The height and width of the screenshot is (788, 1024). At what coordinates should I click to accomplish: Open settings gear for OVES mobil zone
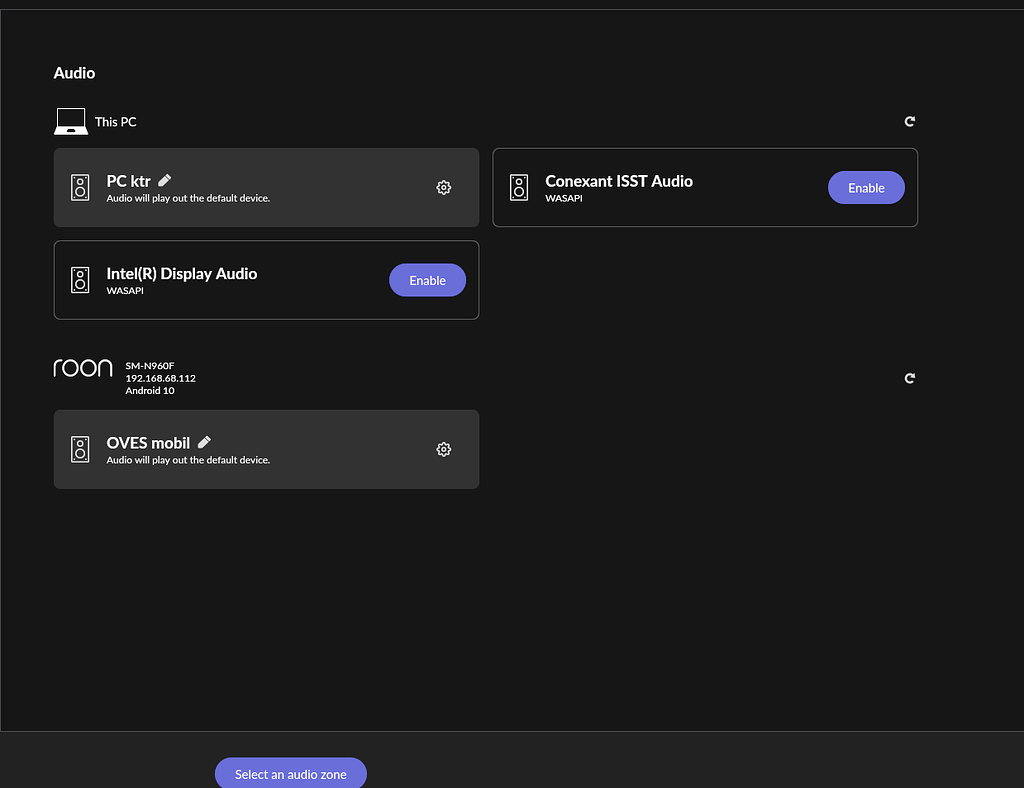(x=443, y=449)
